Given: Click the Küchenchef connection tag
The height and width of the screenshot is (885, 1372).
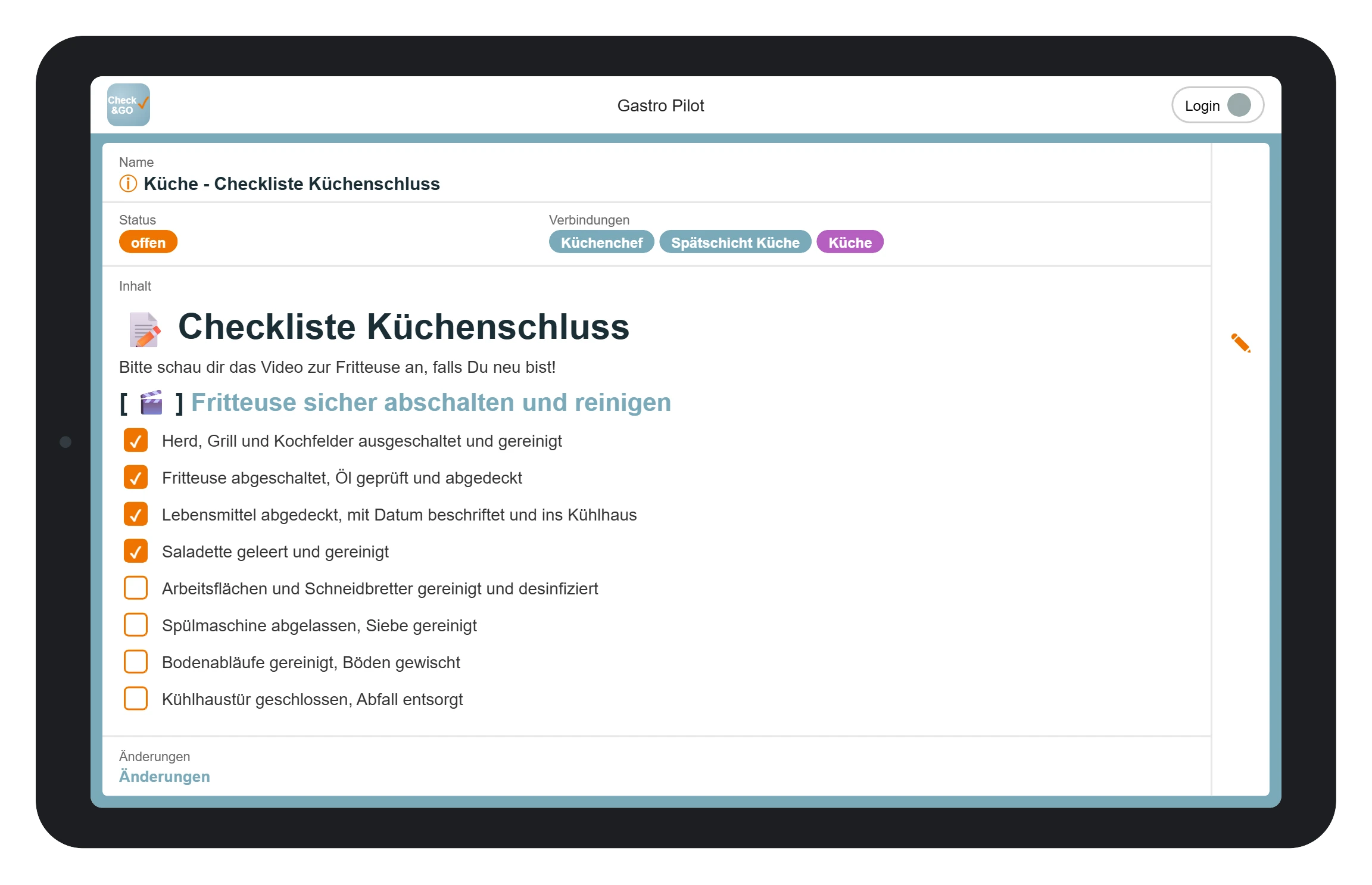Looking at the screenshot, I should (x=601, y=242).
